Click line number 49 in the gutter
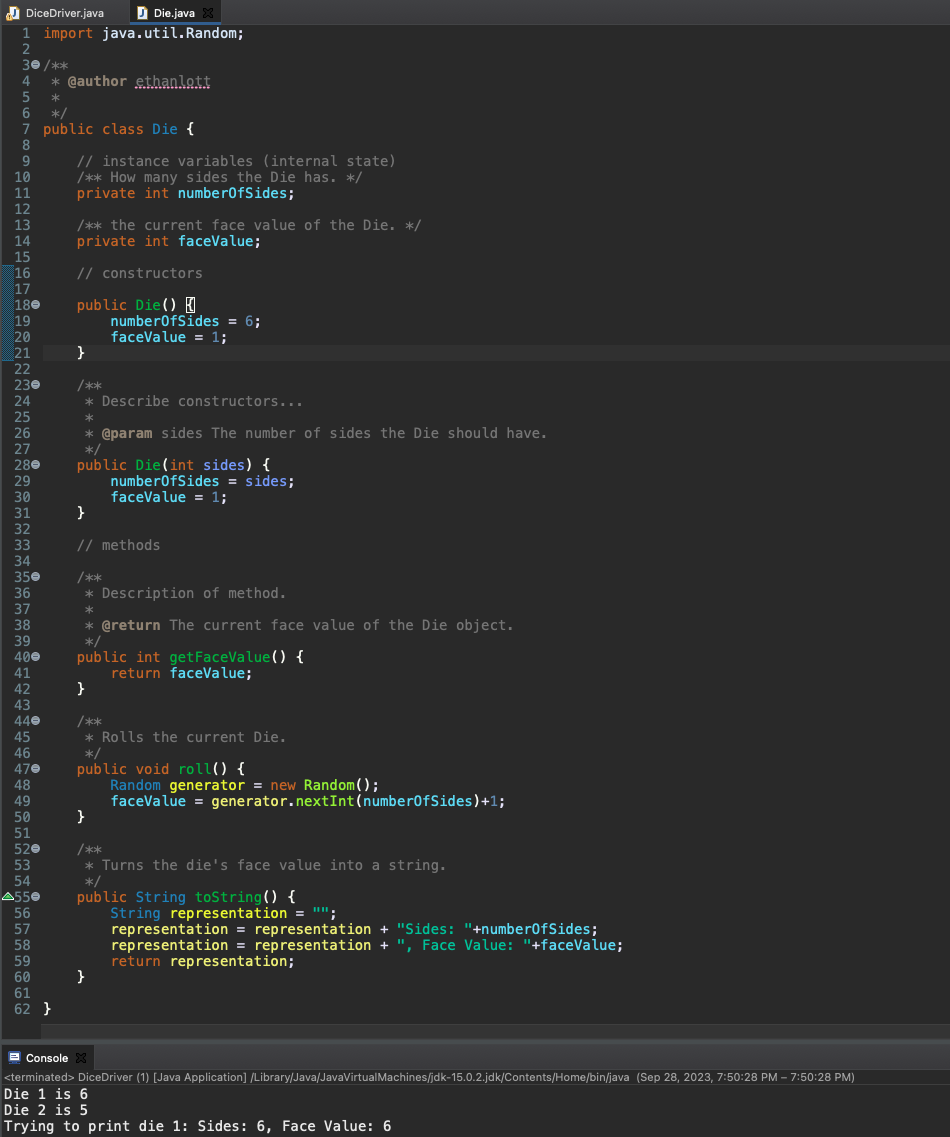 [x=22, y=800]
